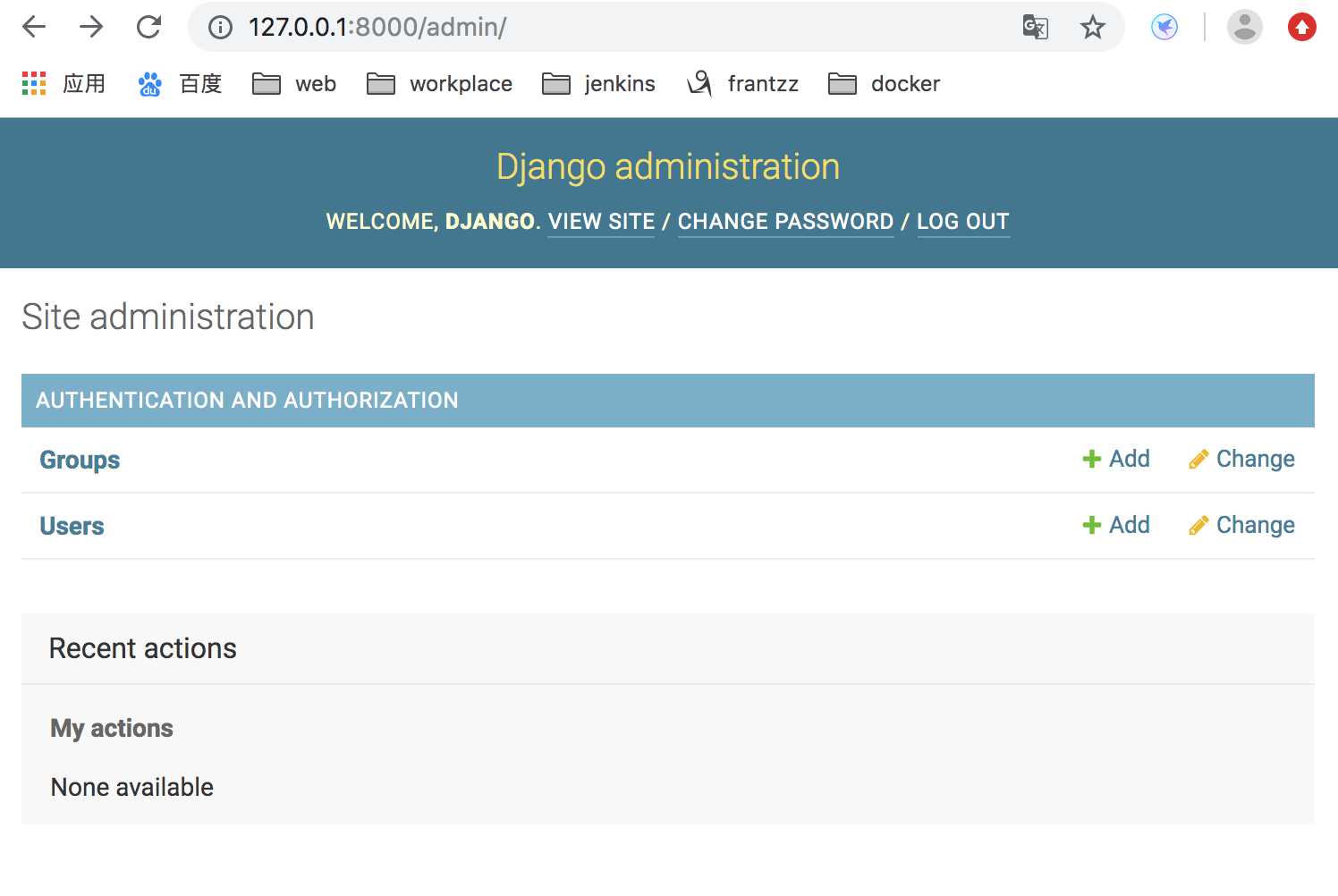Click the blue bird extension icon

[x=1164, y=27]
